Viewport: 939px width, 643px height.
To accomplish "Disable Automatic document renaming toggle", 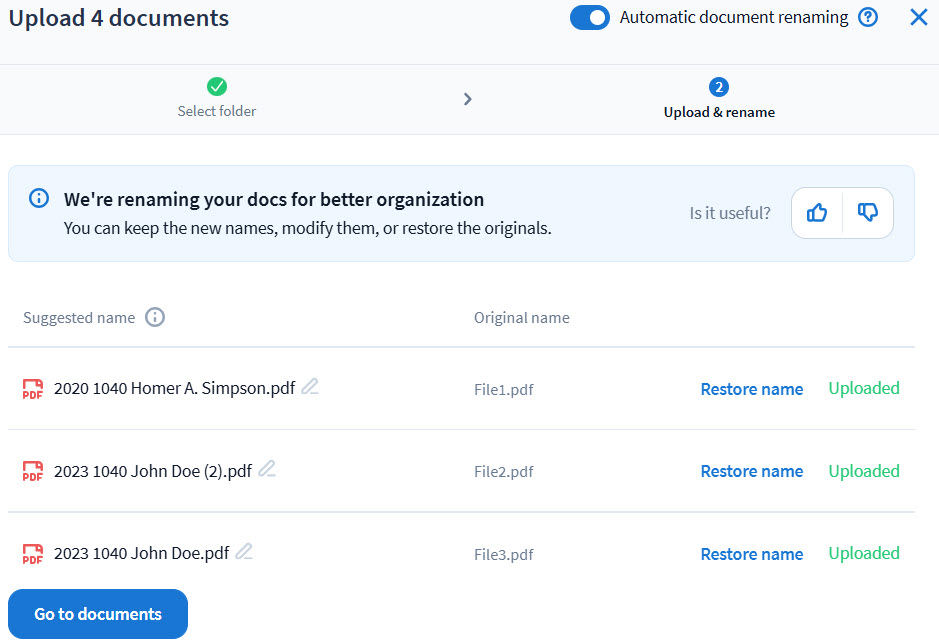I will [x=590, y=18].
